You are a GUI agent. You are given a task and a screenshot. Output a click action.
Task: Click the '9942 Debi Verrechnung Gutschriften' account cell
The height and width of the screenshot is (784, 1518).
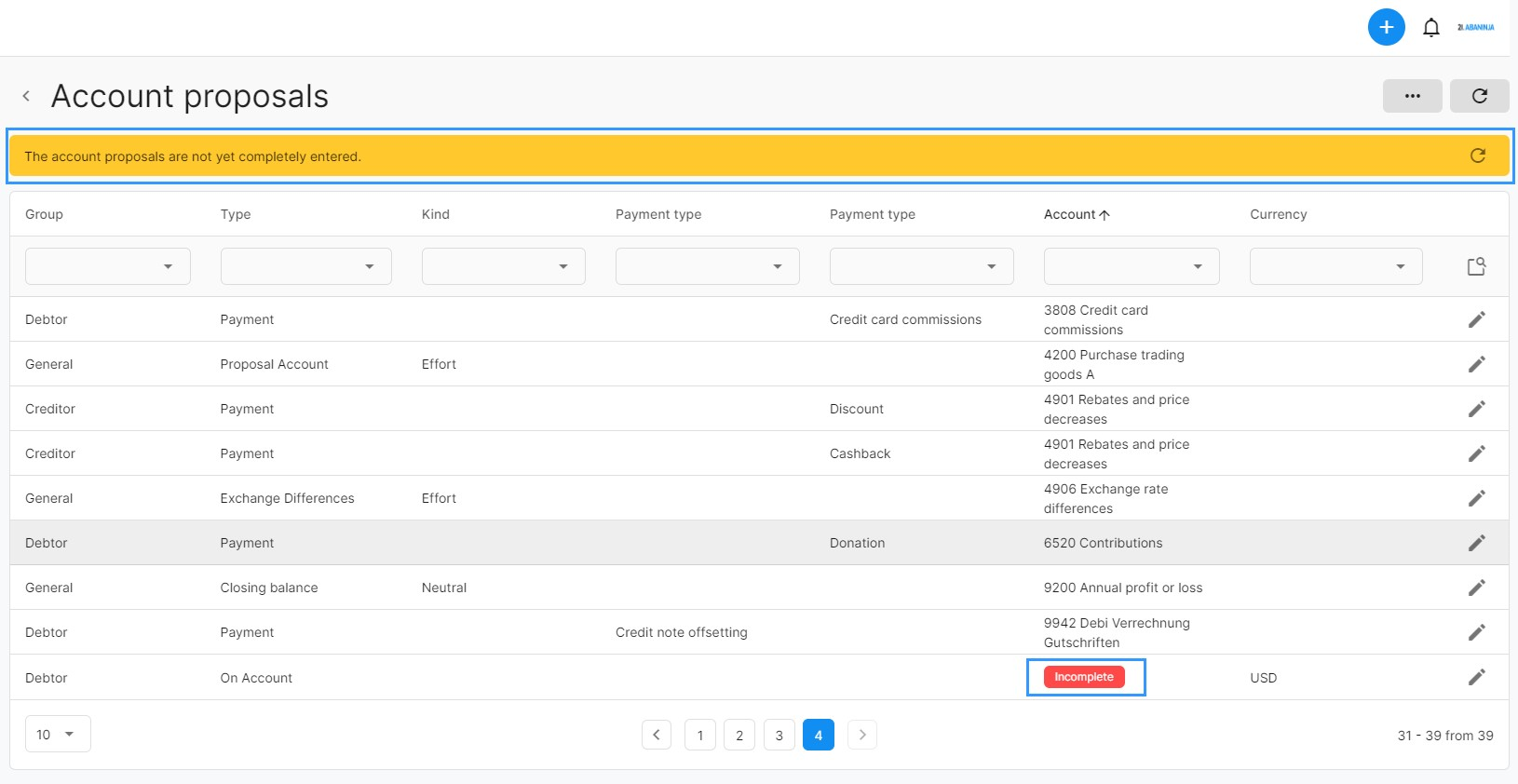[1117, 632]
